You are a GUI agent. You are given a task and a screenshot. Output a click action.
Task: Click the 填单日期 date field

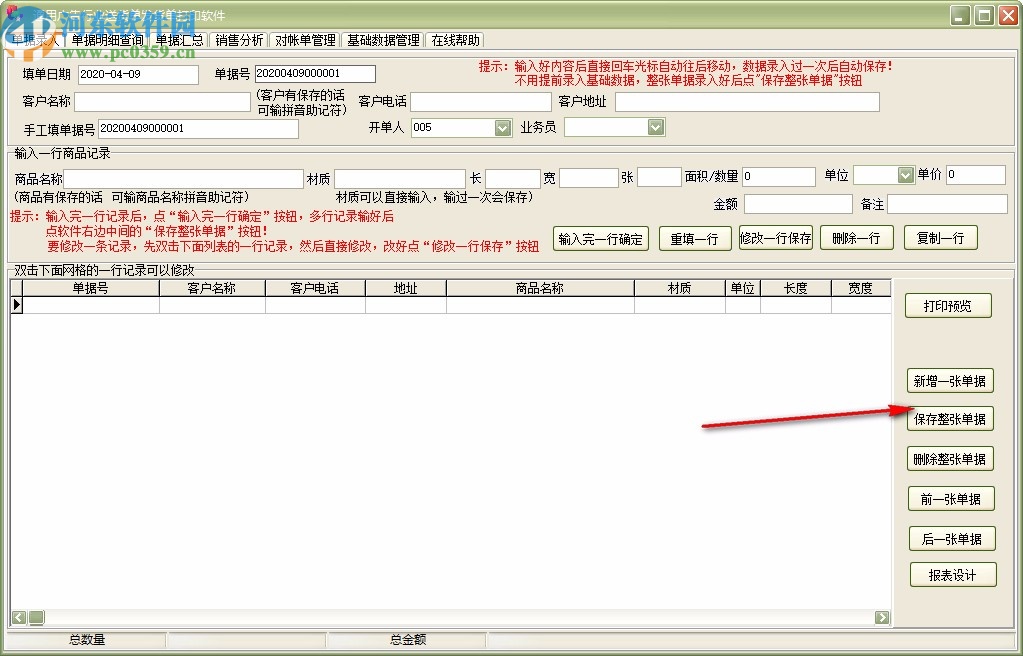point(138,74)
